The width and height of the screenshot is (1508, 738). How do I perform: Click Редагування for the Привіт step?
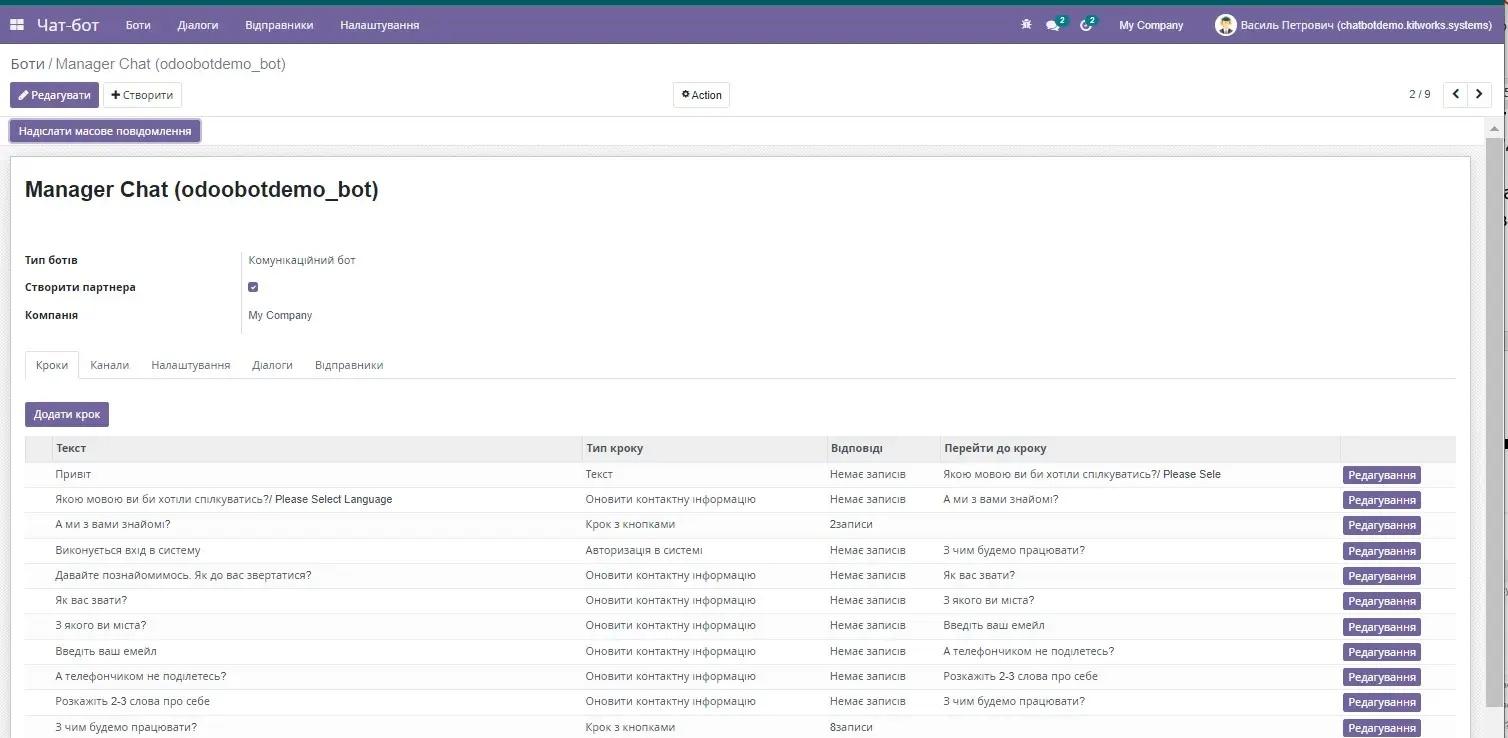tap(1381, 475)
